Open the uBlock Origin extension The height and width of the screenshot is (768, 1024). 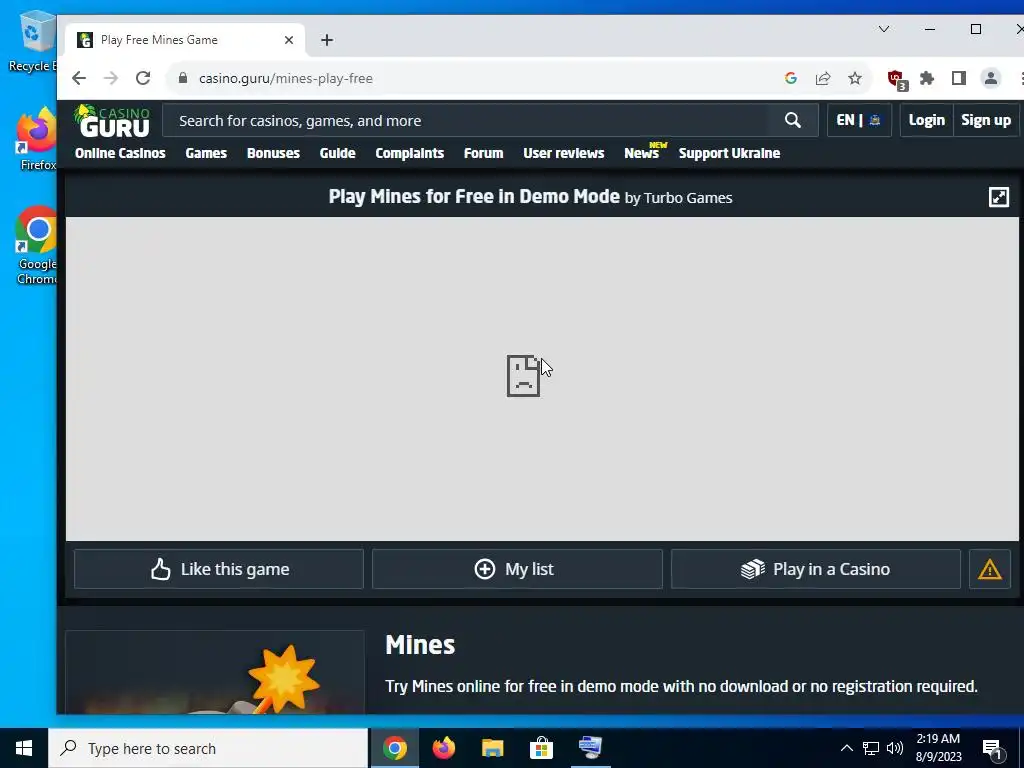(x=897, y=80)
